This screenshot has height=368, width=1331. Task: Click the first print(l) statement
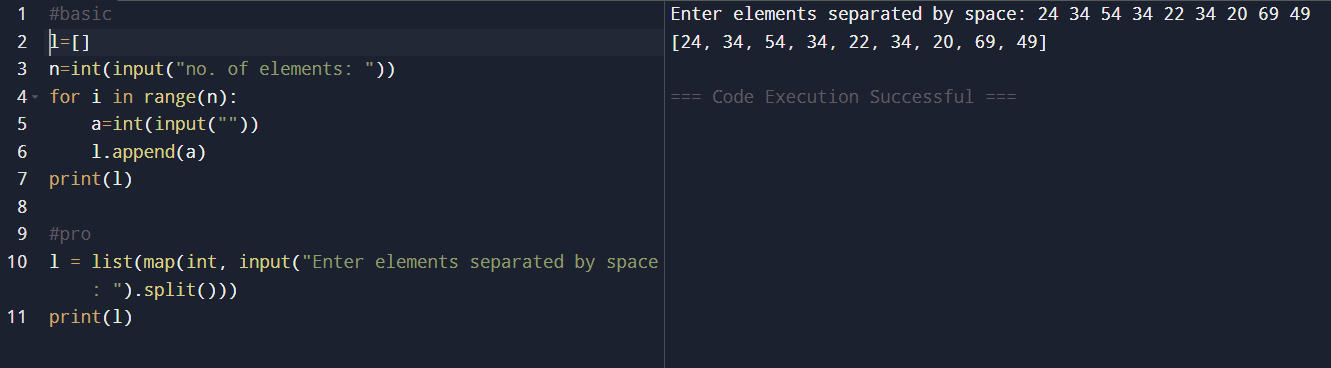coord(91,180)
